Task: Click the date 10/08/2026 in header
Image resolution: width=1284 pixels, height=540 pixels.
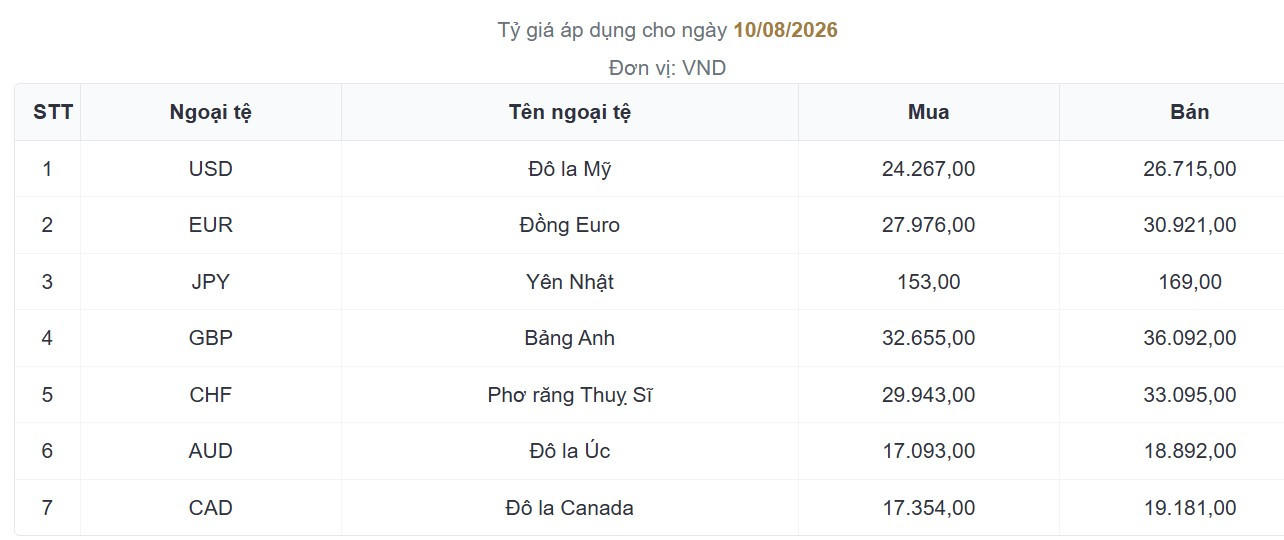Action: coord(785,30)
